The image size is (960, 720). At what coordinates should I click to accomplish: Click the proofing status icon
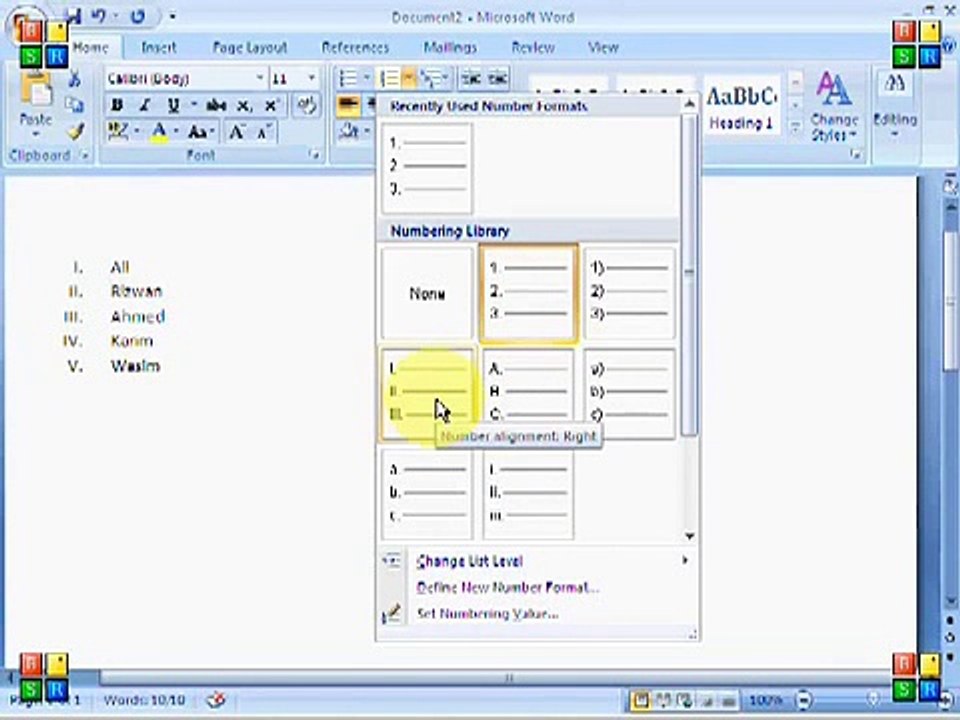click(216, 699)
